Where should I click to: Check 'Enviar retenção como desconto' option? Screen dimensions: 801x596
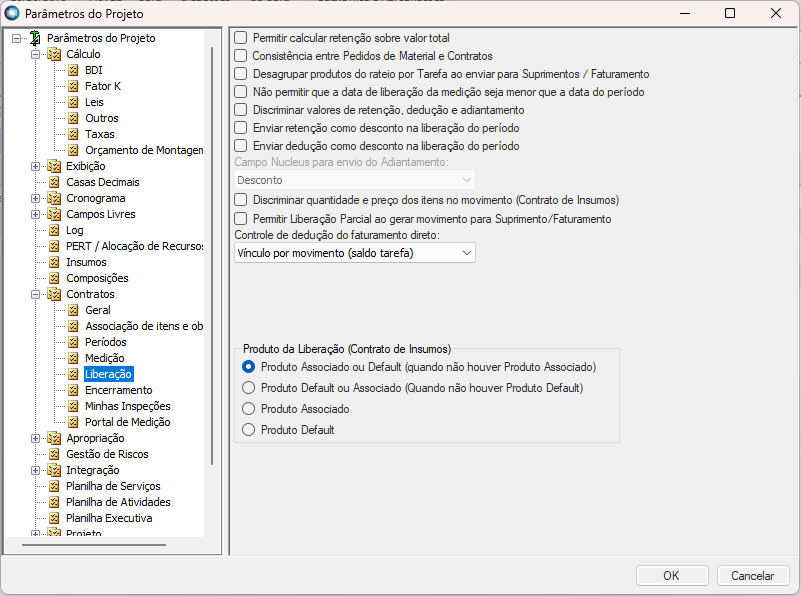pos(241,128)
